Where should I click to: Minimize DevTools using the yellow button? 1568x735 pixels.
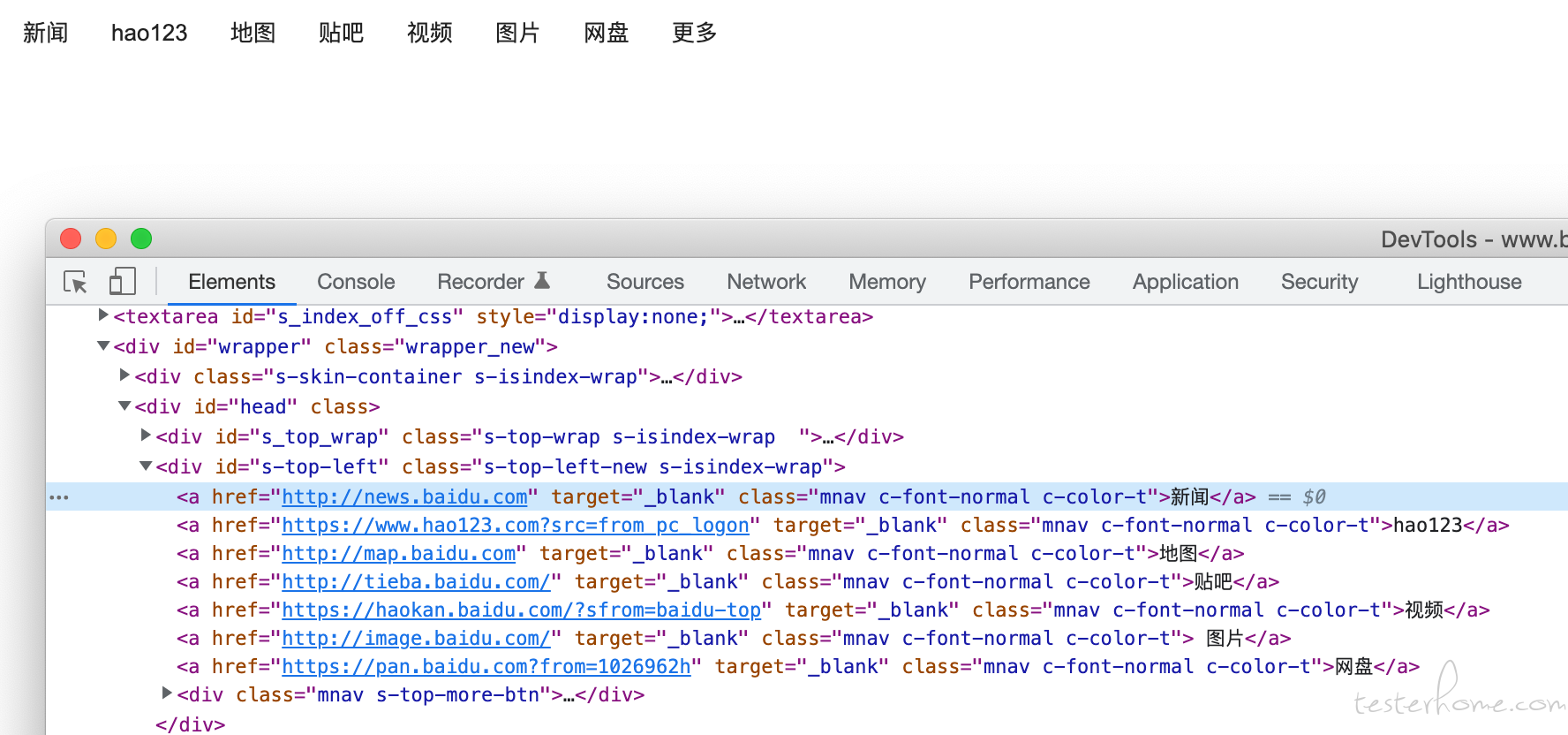click(106, 239)
